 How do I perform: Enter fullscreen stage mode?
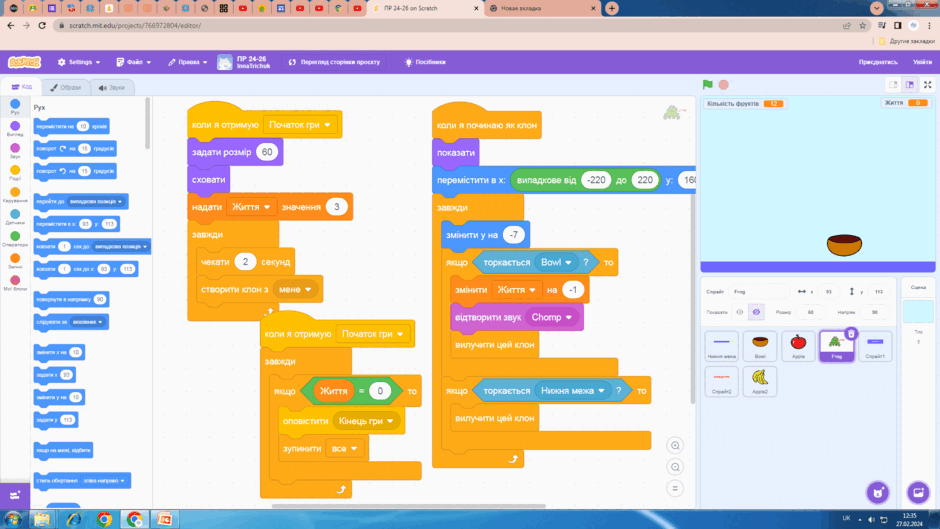pos(927,85)
